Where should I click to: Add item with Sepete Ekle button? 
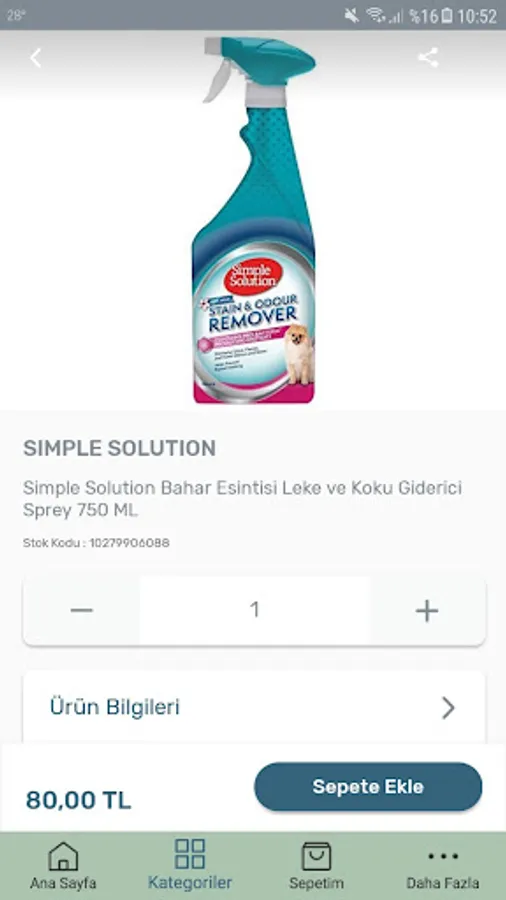coord(368,786)
